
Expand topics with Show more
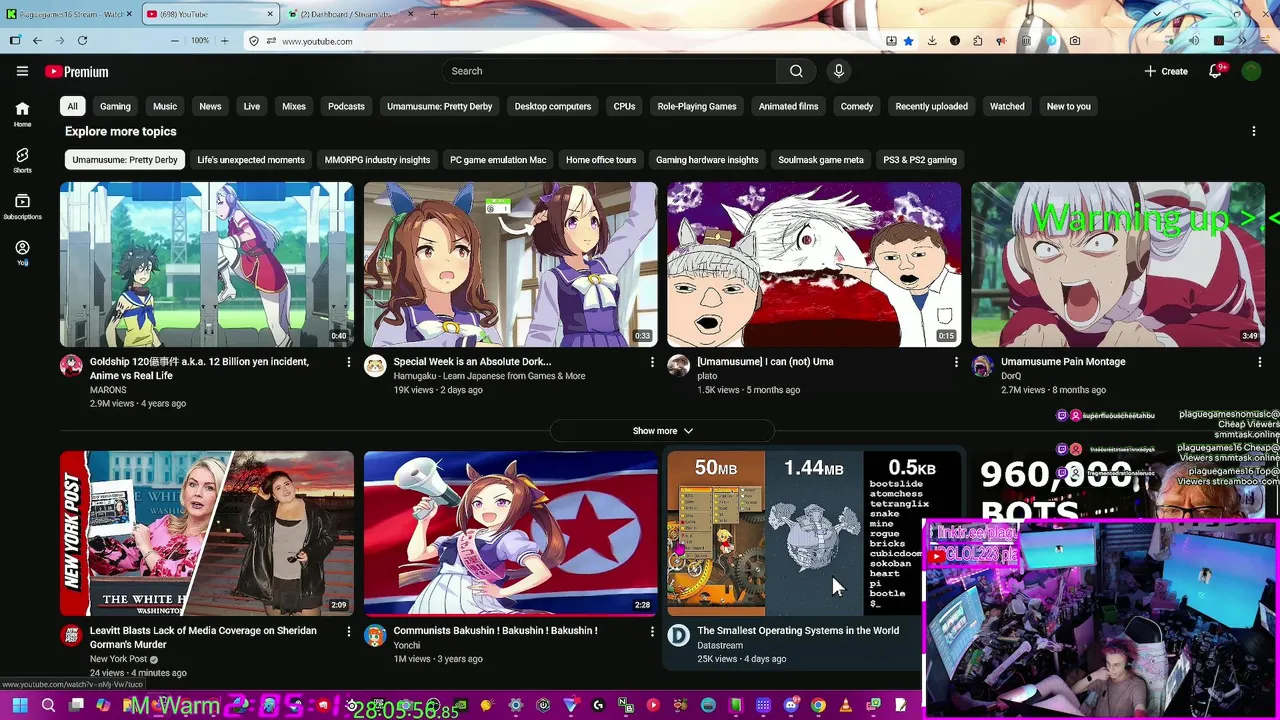pyautogui.click(x=662, y=431)
